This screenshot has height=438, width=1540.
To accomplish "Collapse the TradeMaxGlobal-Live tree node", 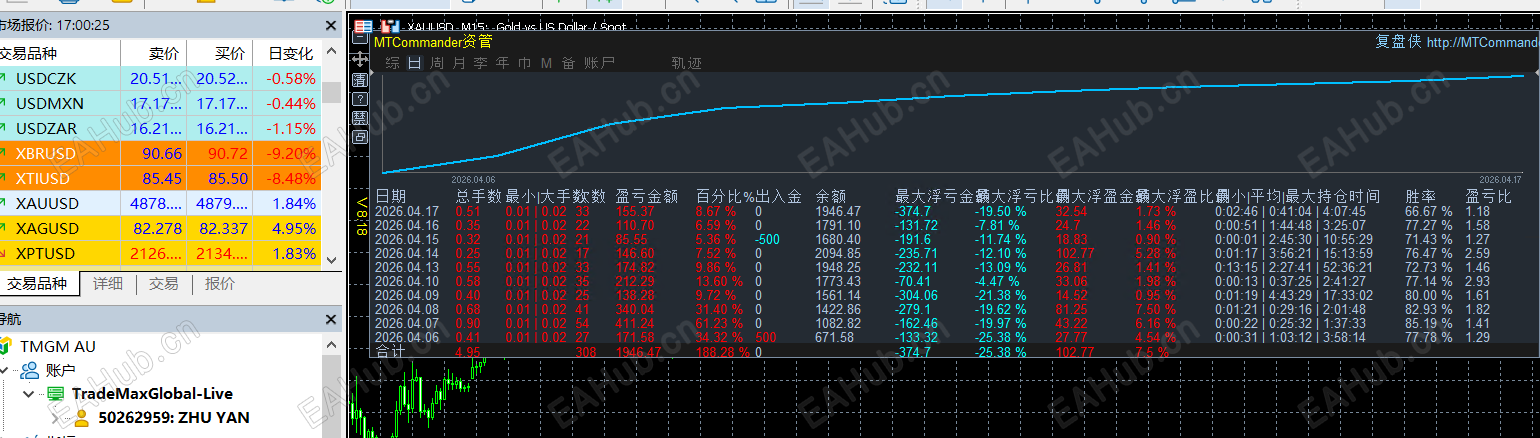I will pos(30,394).
